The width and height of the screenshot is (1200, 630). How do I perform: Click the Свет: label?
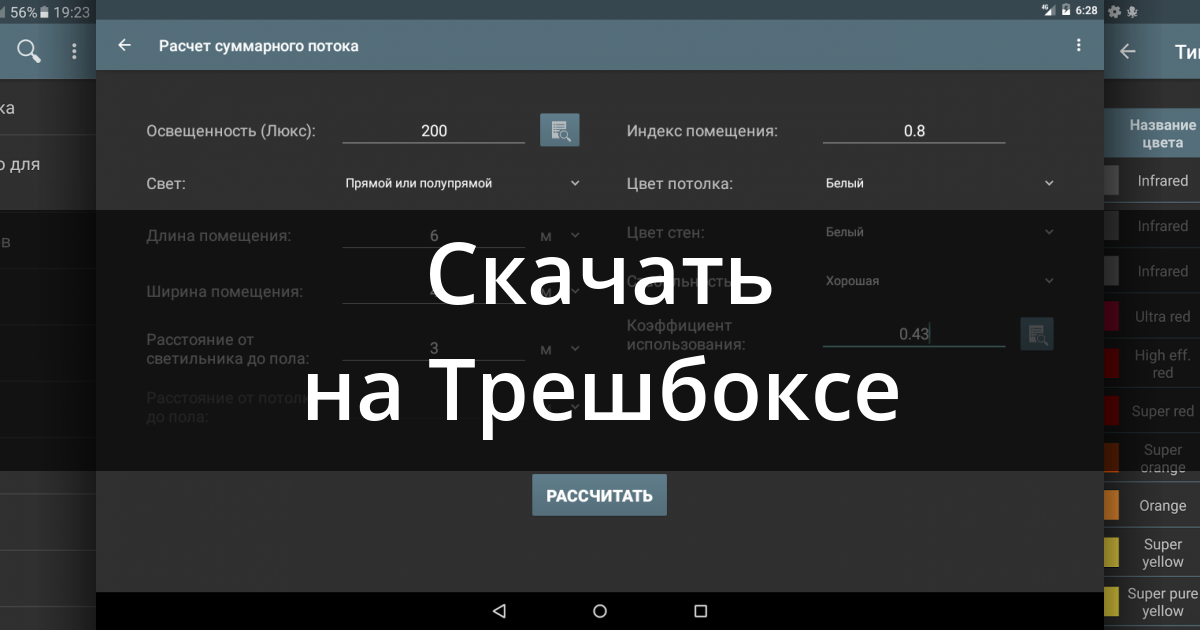(166, 184)
